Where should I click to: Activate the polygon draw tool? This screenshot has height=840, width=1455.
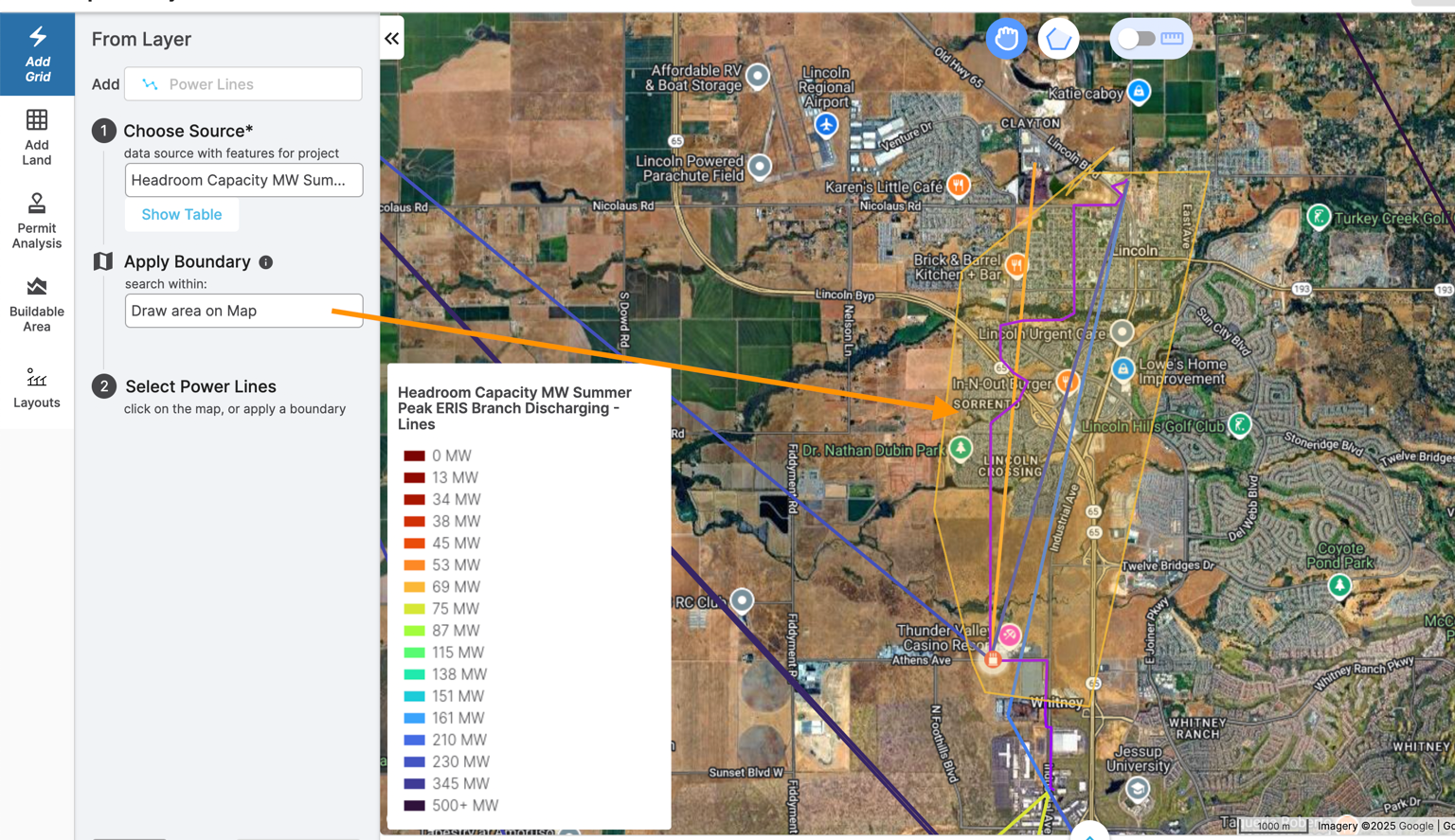point(1058,38)
